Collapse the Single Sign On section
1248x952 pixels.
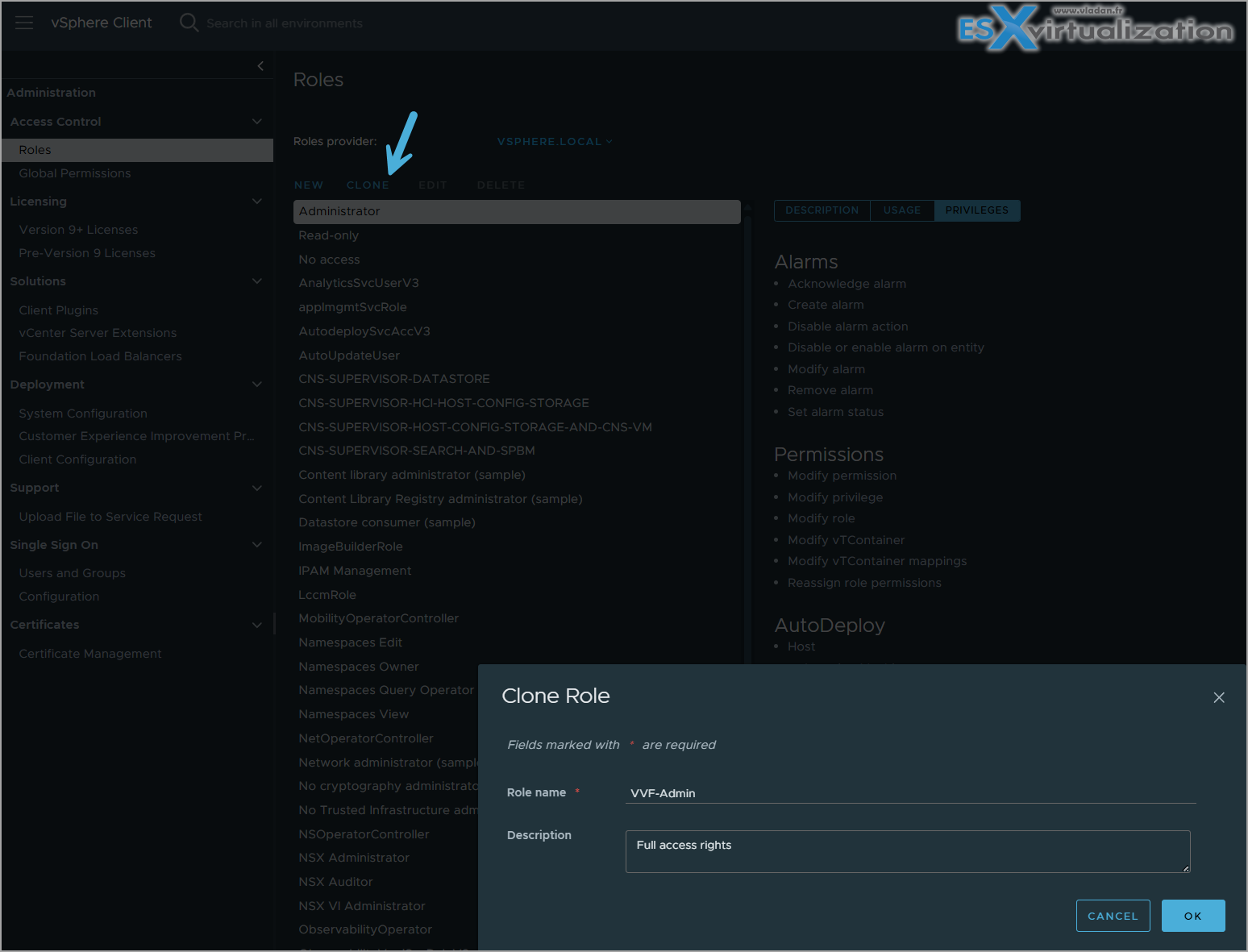(257, 545)
